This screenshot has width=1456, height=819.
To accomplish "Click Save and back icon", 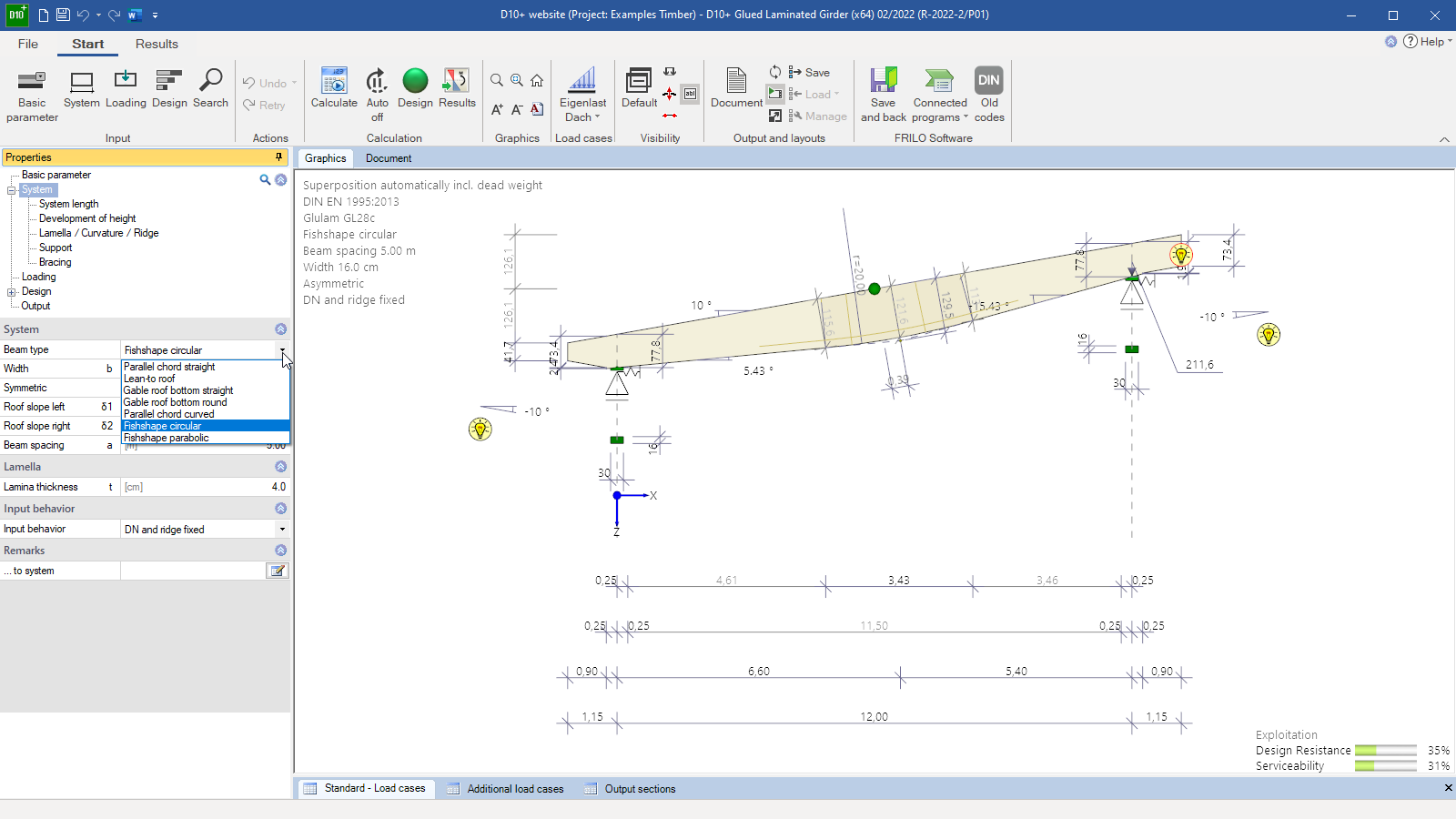I will coord(884,96).
